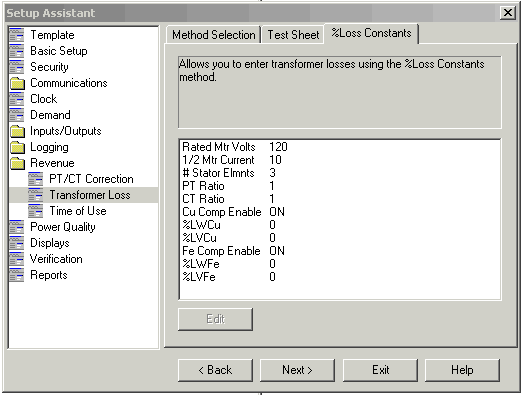The width and height of the screenshot is (524, 395).
Task: Close the Setup Assistant window
Action: tap(508, 13)
